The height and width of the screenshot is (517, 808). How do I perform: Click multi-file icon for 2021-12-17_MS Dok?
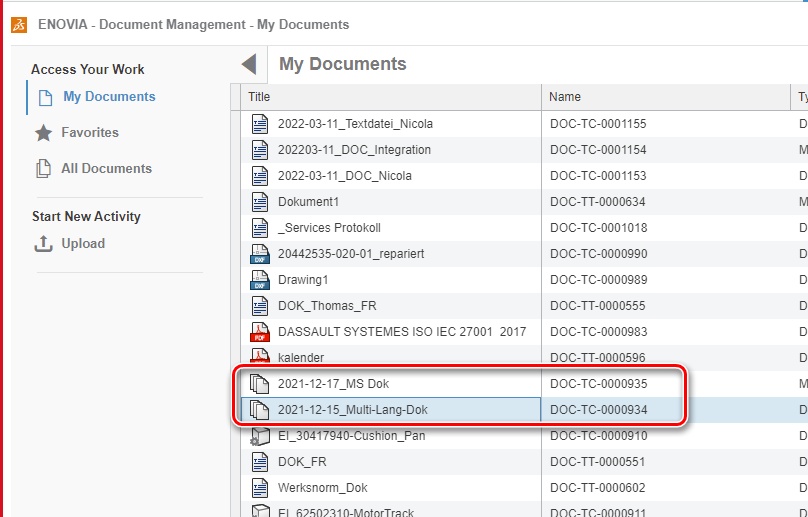tap(260, 384)
